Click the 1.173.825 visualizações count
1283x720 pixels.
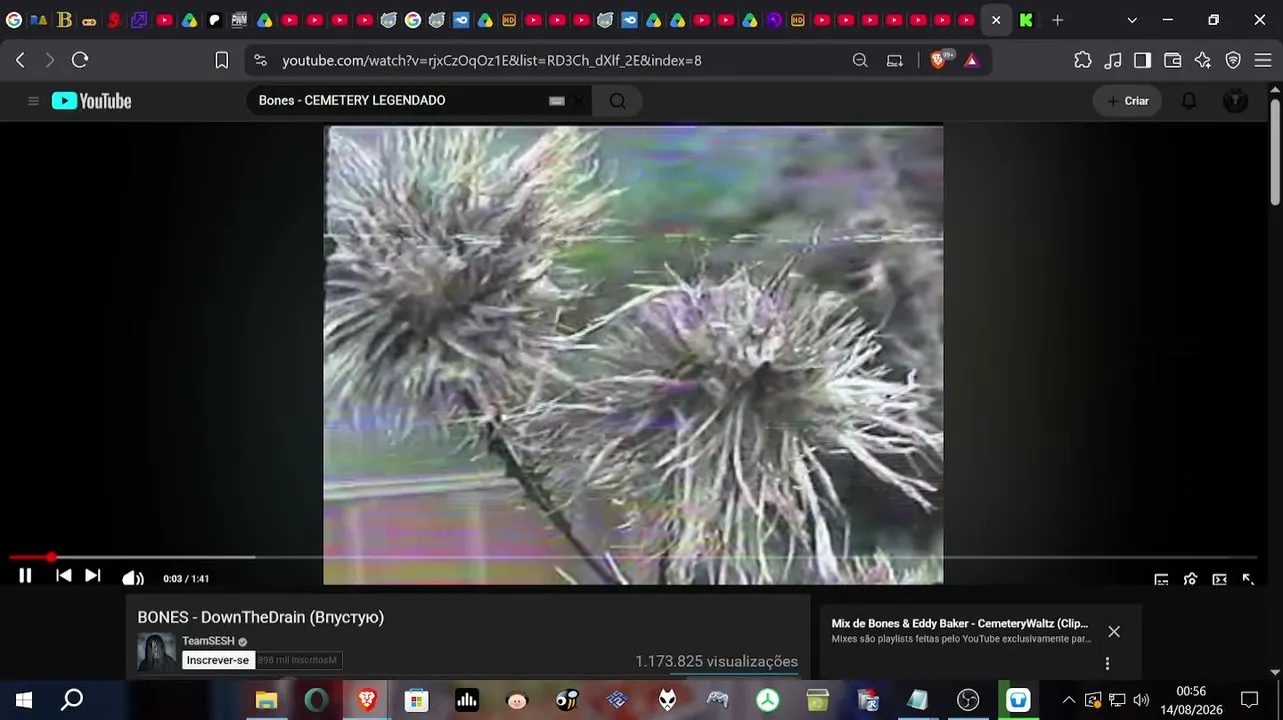pyautogui.click(x=716, y=661)
